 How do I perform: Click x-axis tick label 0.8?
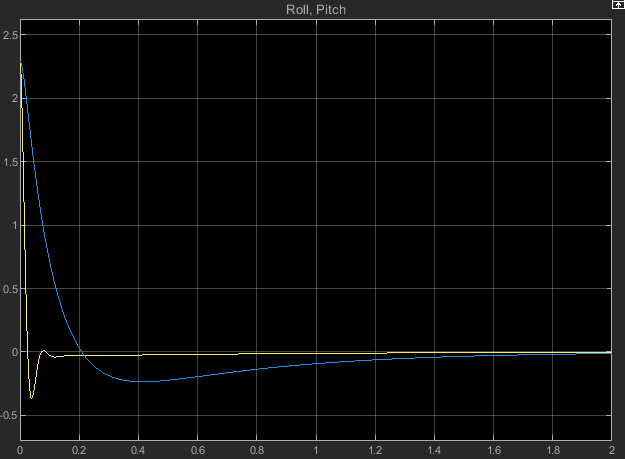256,451
